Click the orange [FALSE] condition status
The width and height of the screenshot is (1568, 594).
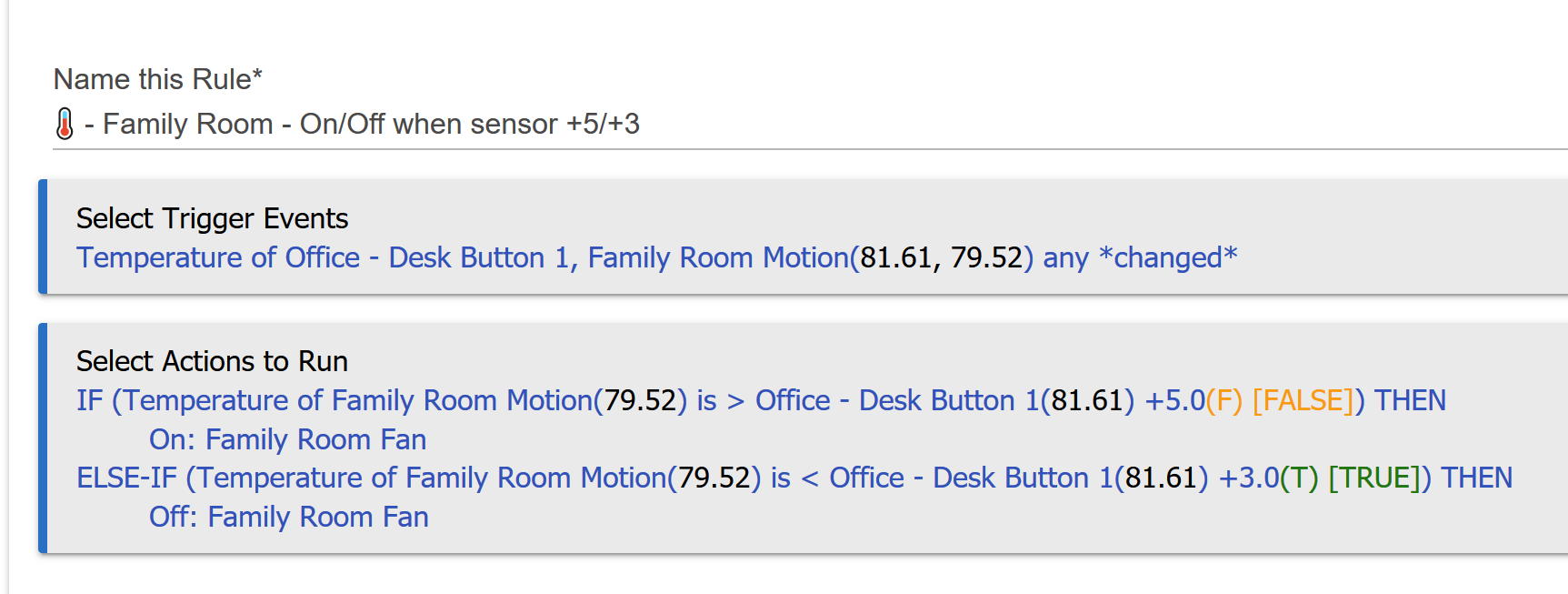click(1303, 400)
